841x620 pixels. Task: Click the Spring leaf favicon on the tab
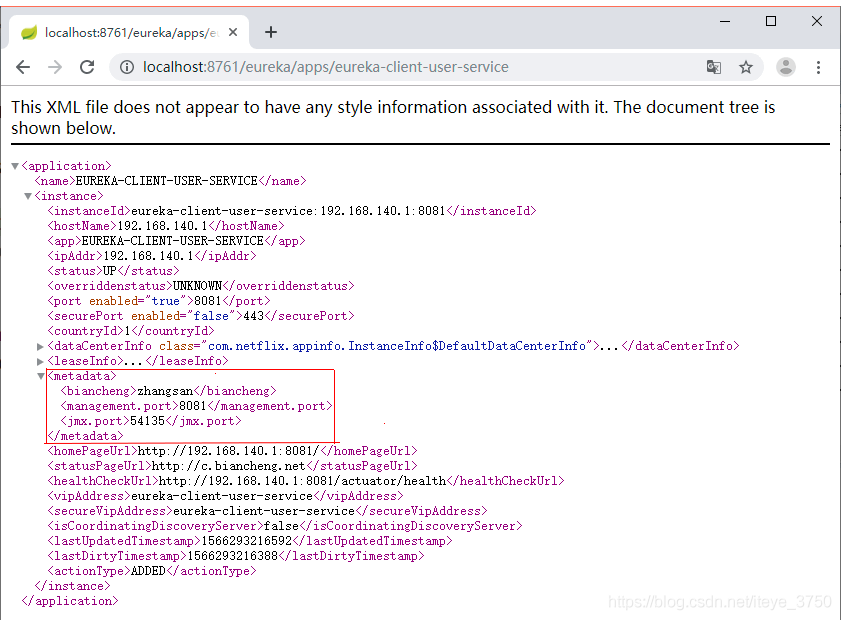pyautogui.click(x=29, y=31)
